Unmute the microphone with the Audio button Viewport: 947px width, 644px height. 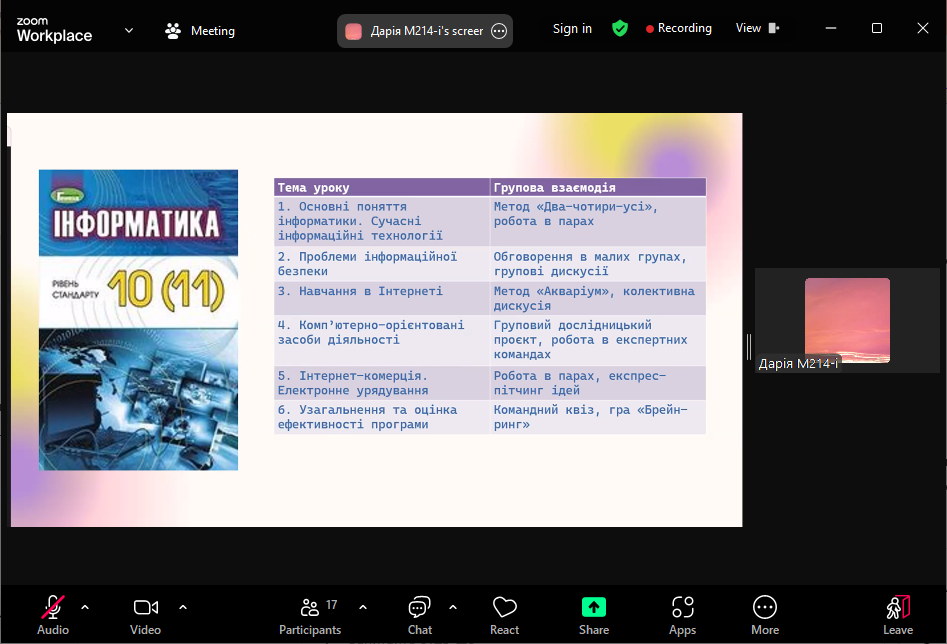point(53,614)
